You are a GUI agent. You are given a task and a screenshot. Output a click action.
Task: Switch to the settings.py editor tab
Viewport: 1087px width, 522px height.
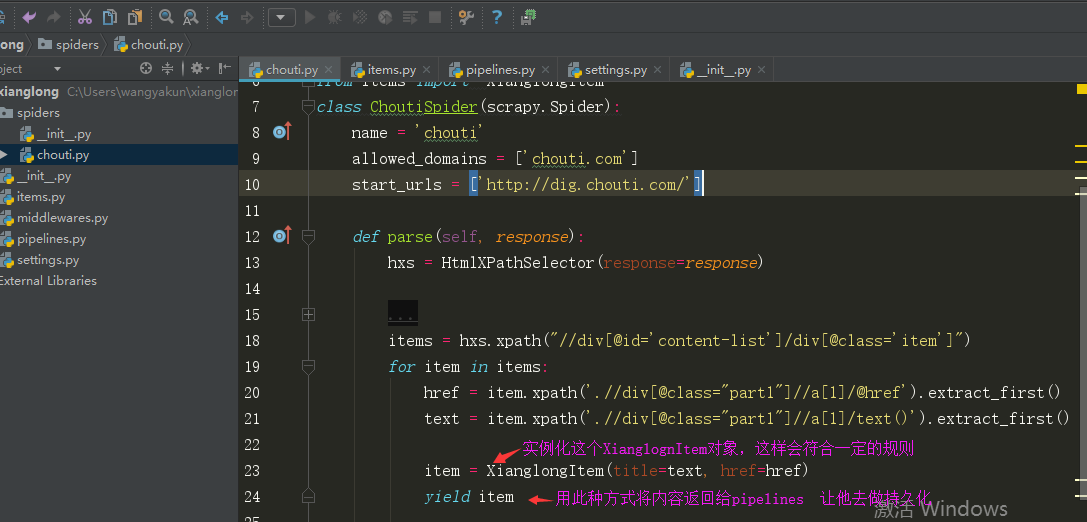click(614, 70)
